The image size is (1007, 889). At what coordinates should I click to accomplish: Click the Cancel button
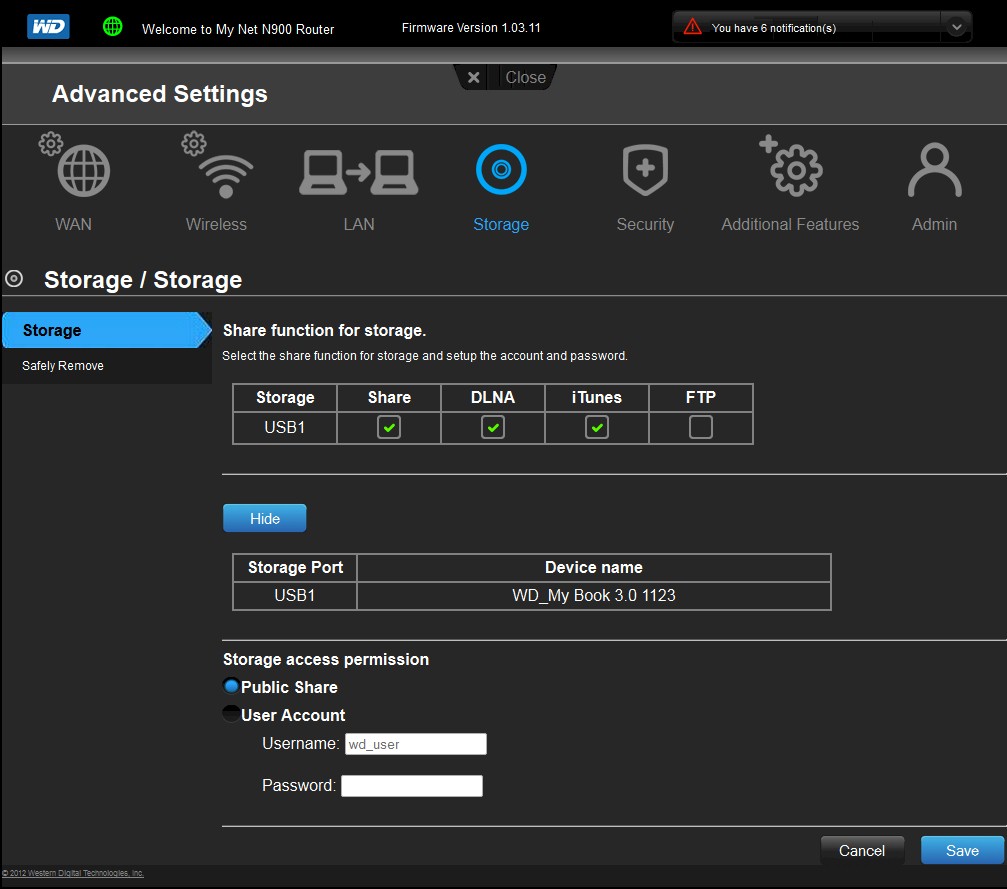click(862, 850)
